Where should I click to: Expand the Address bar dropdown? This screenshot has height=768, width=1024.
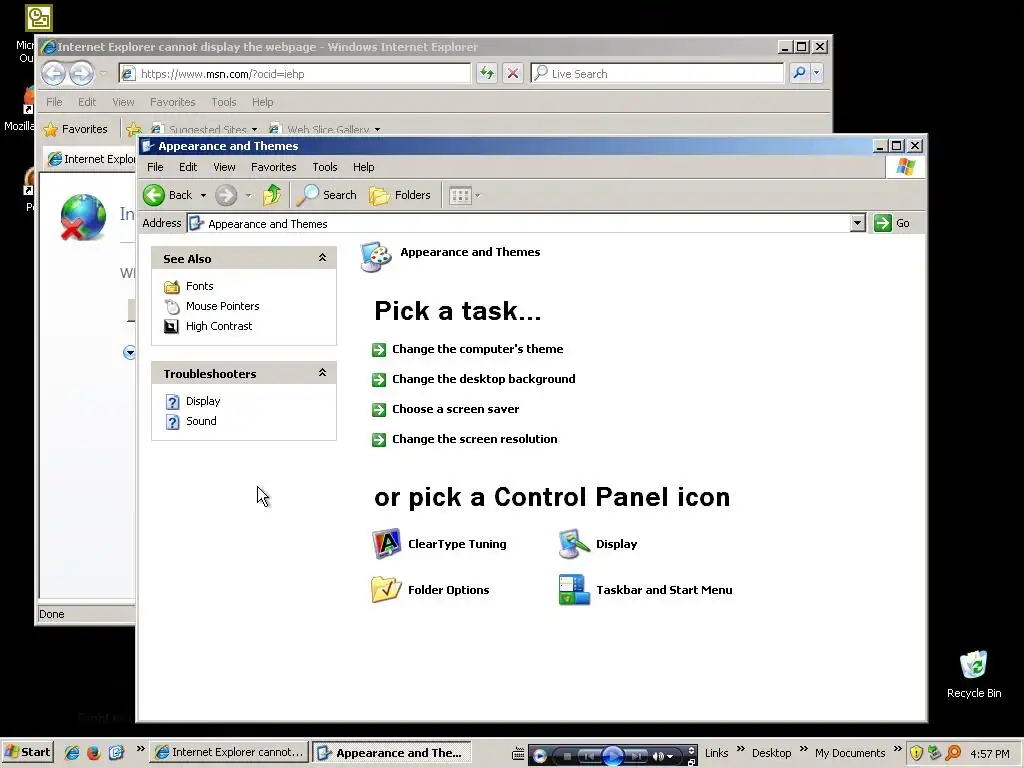click(857, 223)
